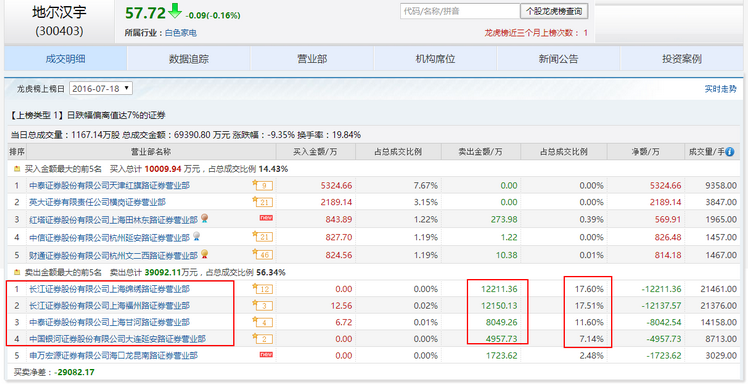Click the medal icon after 红塔证券上海田林东路证券营业部
The height and width of the screenshot is (384, 748).
tap(205, 218)
